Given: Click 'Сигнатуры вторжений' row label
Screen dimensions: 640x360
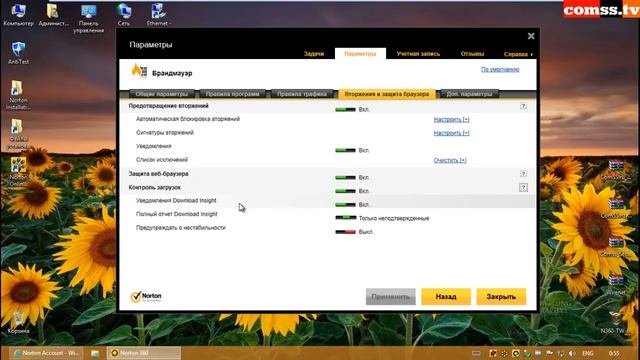Looking at the screenshot, I should [164, 133].
